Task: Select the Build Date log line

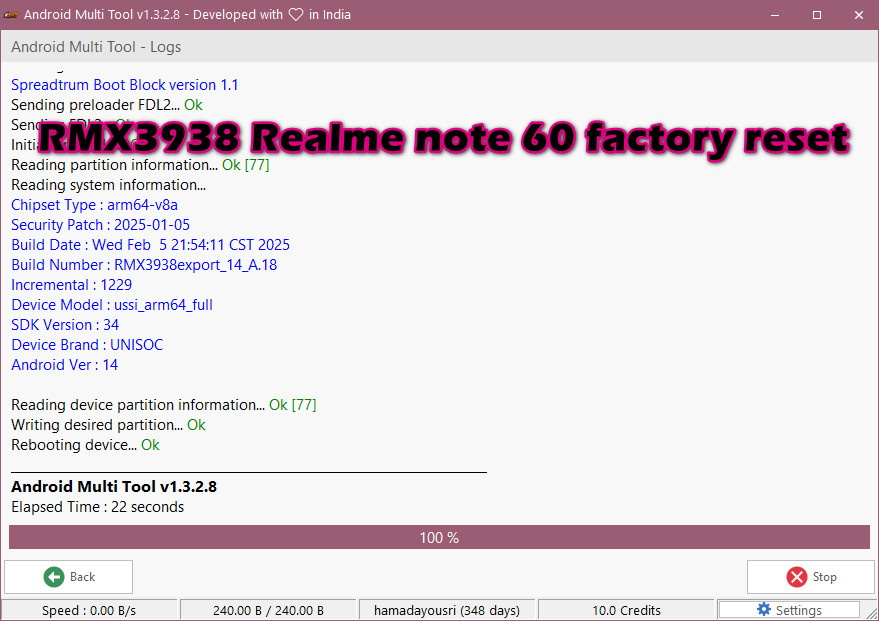Action: pyautogui.click(x=150, y=245)
